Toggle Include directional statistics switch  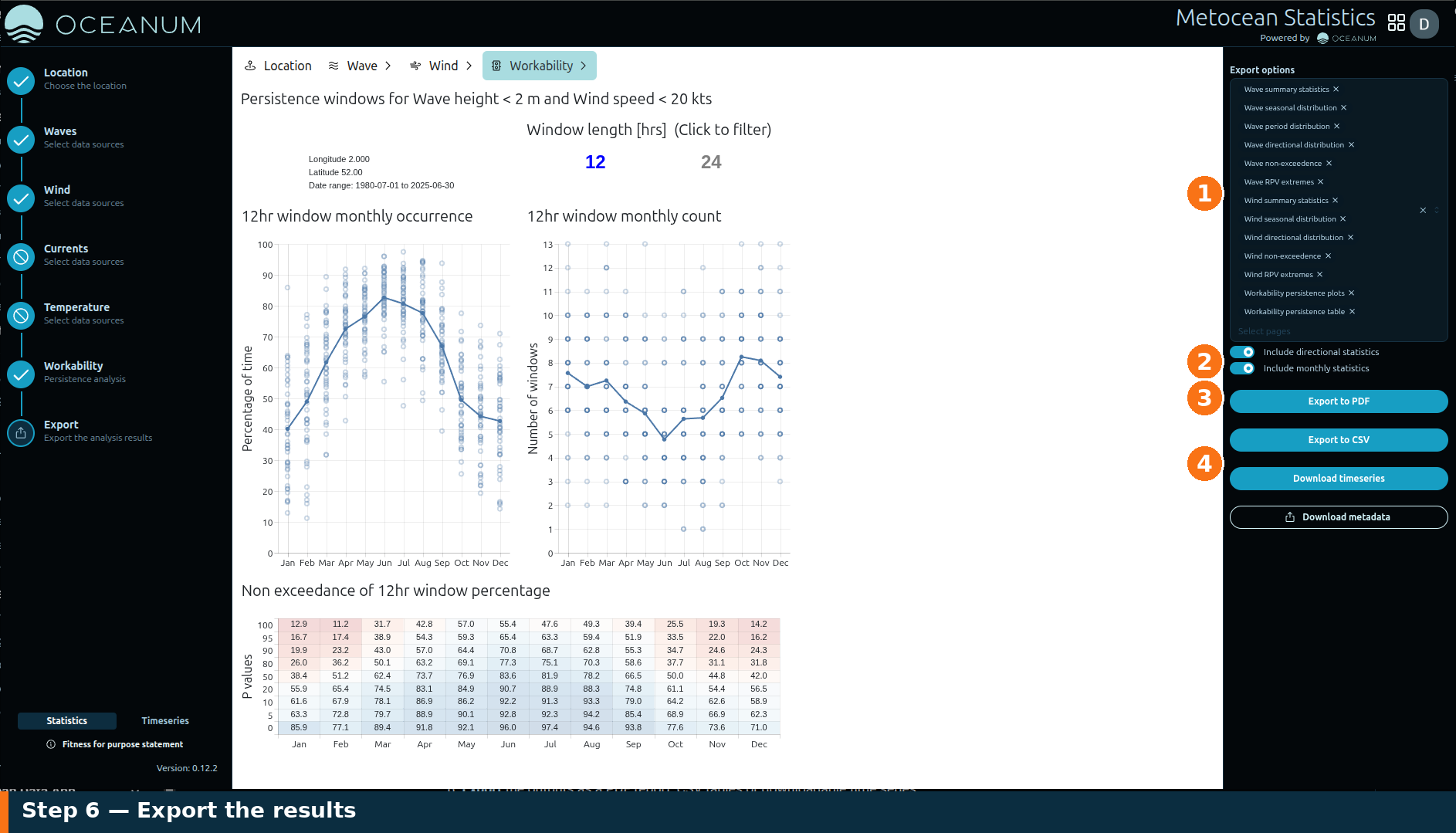tap(1242, 352)
